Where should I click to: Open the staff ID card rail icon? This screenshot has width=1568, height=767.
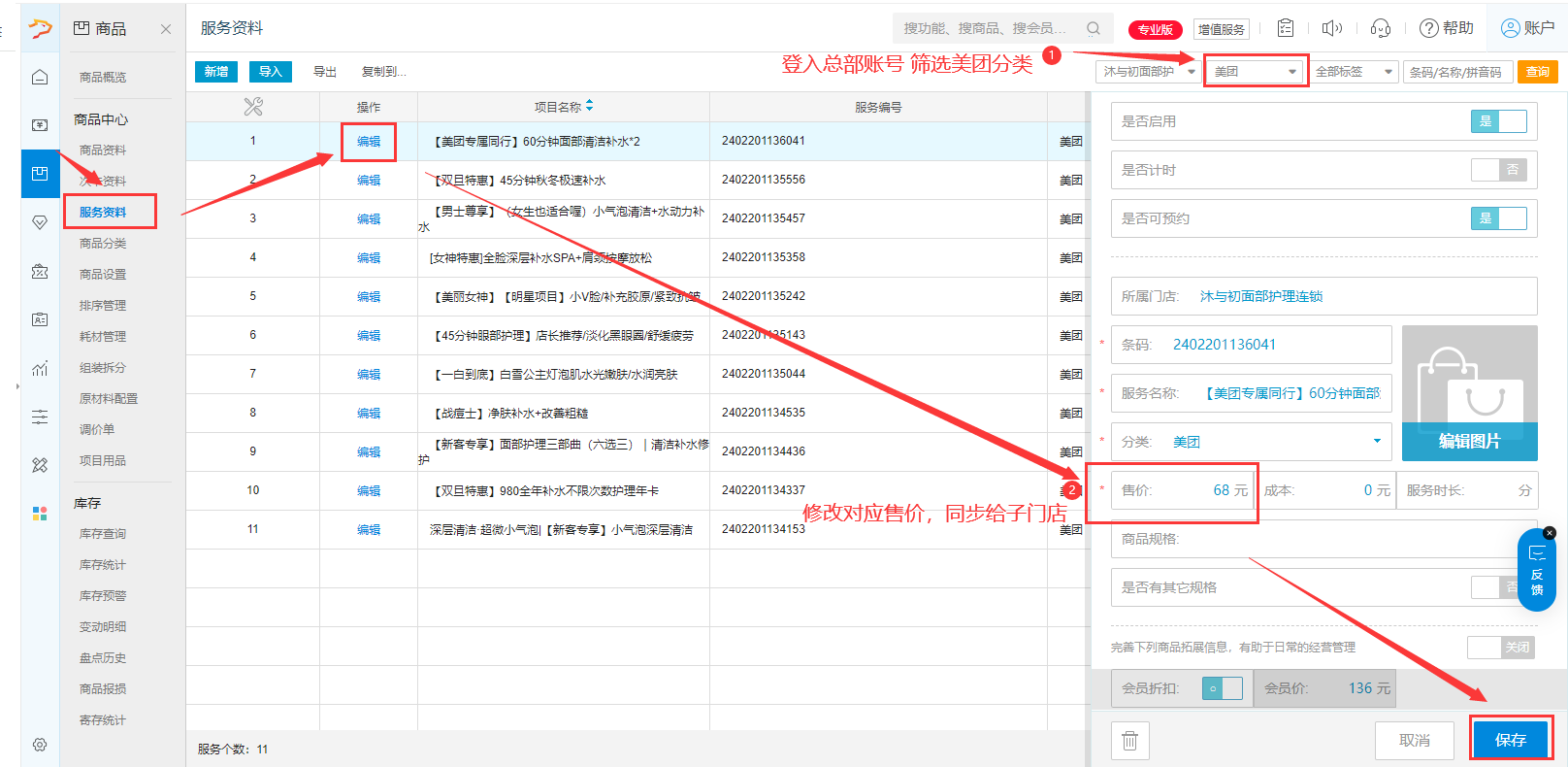click(40, 319)
